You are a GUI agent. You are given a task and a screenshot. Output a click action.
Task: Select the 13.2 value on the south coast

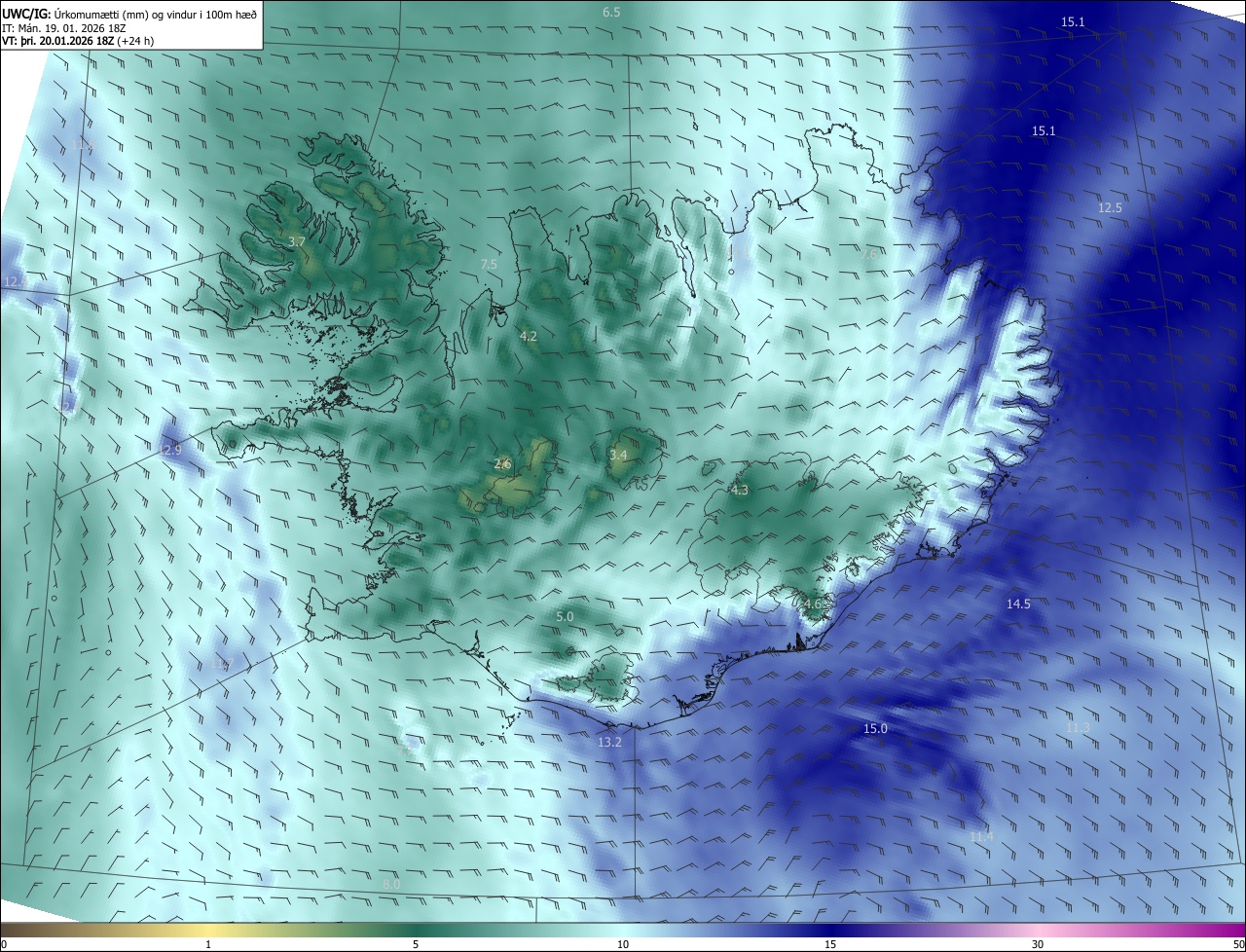609,742
